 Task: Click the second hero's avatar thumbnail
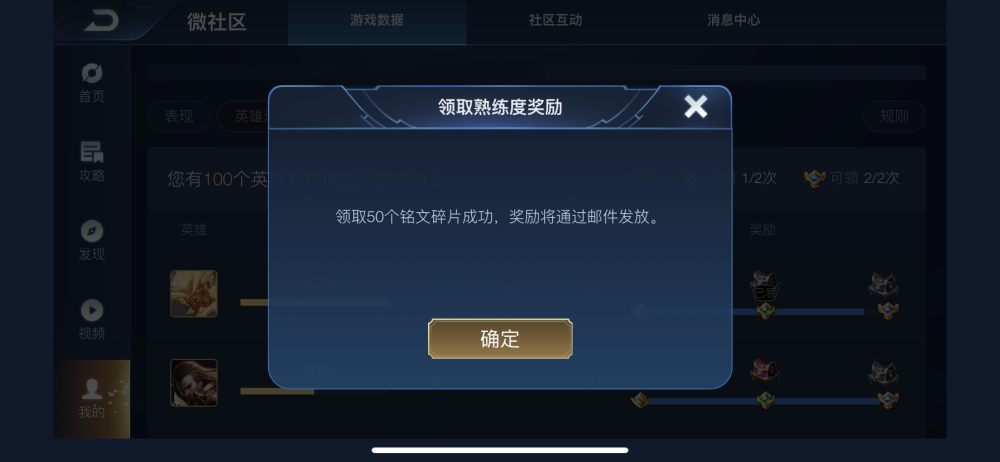tap(194, 383)
